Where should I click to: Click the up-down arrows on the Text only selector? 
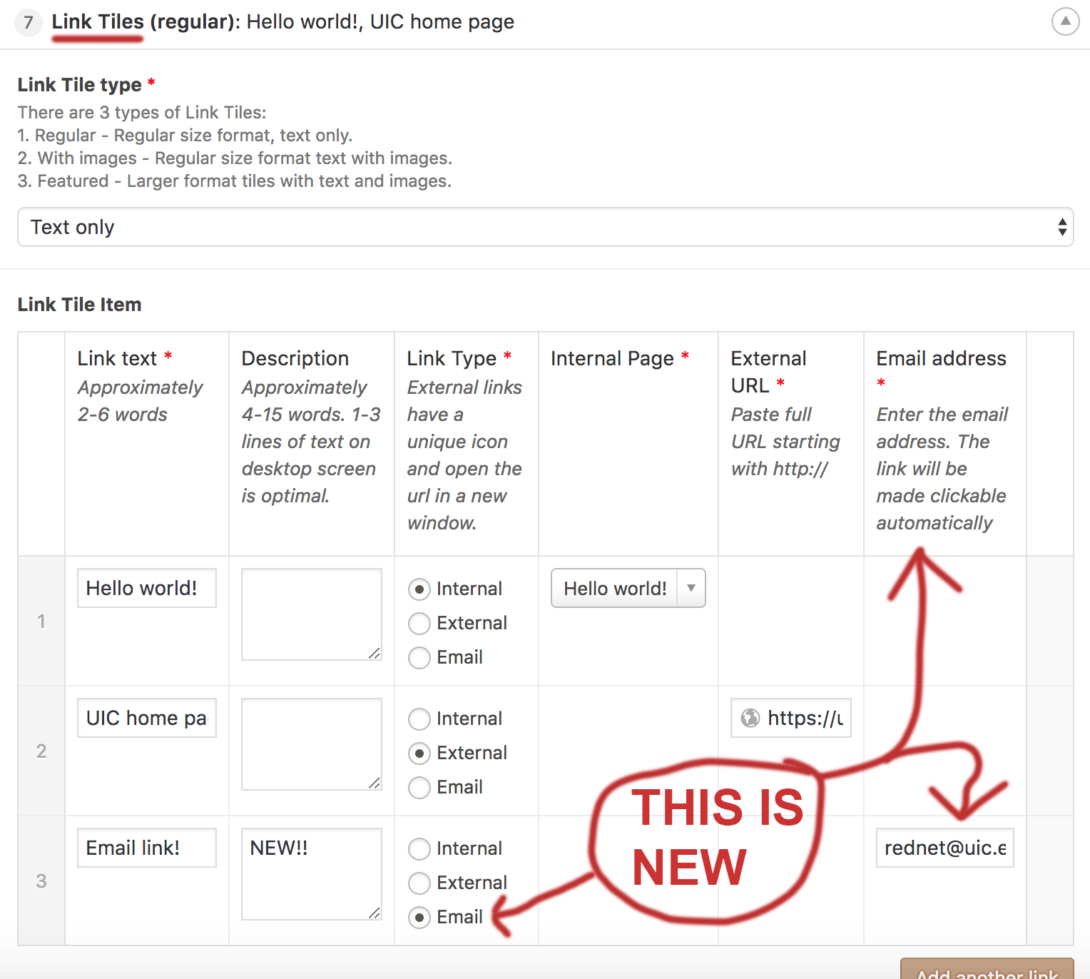[x=1061, y=226]
